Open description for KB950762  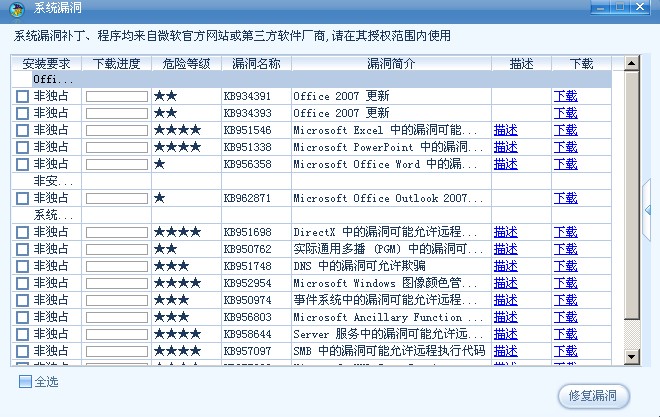[x=506, y=249]
